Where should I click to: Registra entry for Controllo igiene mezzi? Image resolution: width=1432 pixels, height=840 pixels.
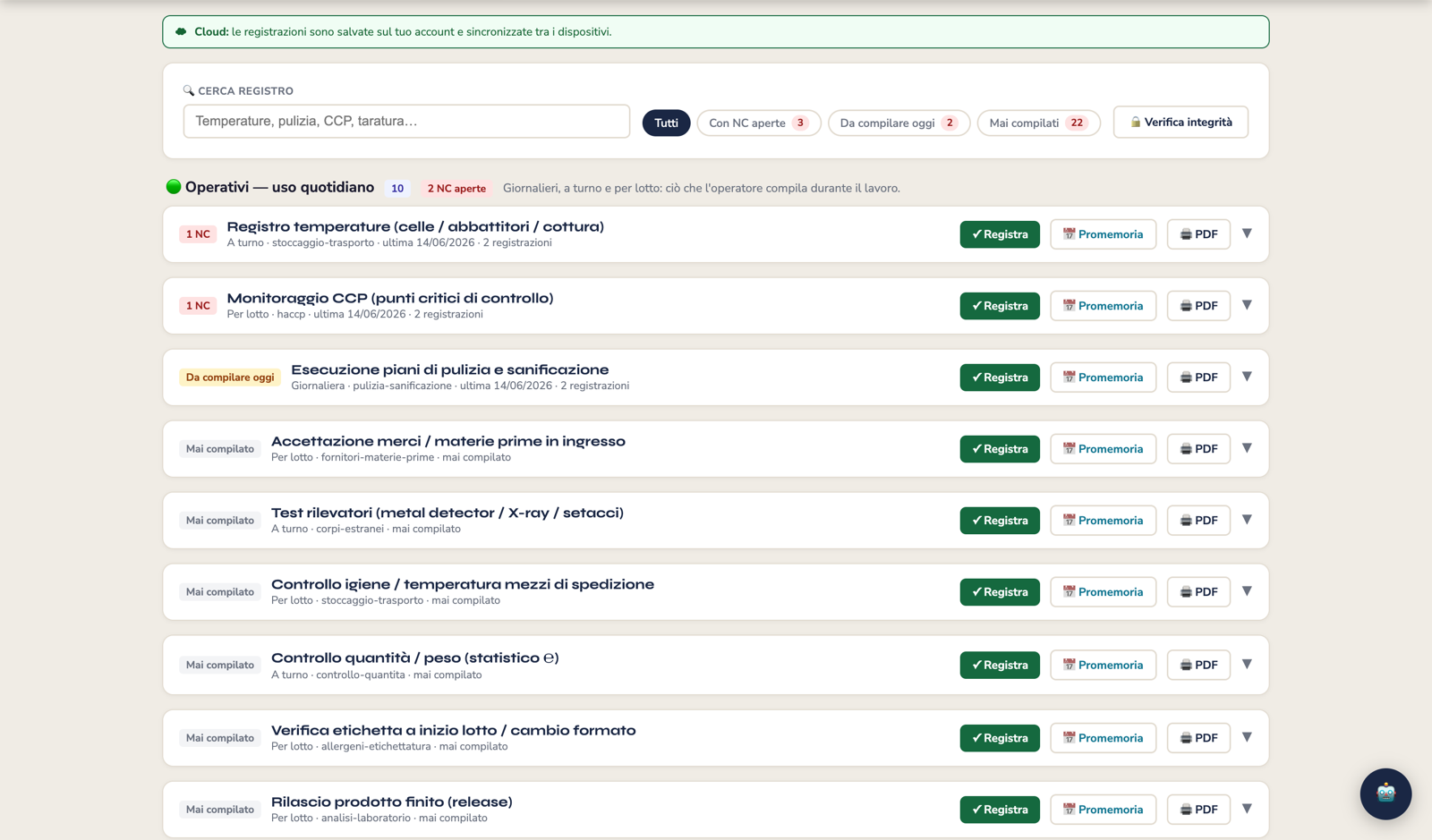(1000, 592)
